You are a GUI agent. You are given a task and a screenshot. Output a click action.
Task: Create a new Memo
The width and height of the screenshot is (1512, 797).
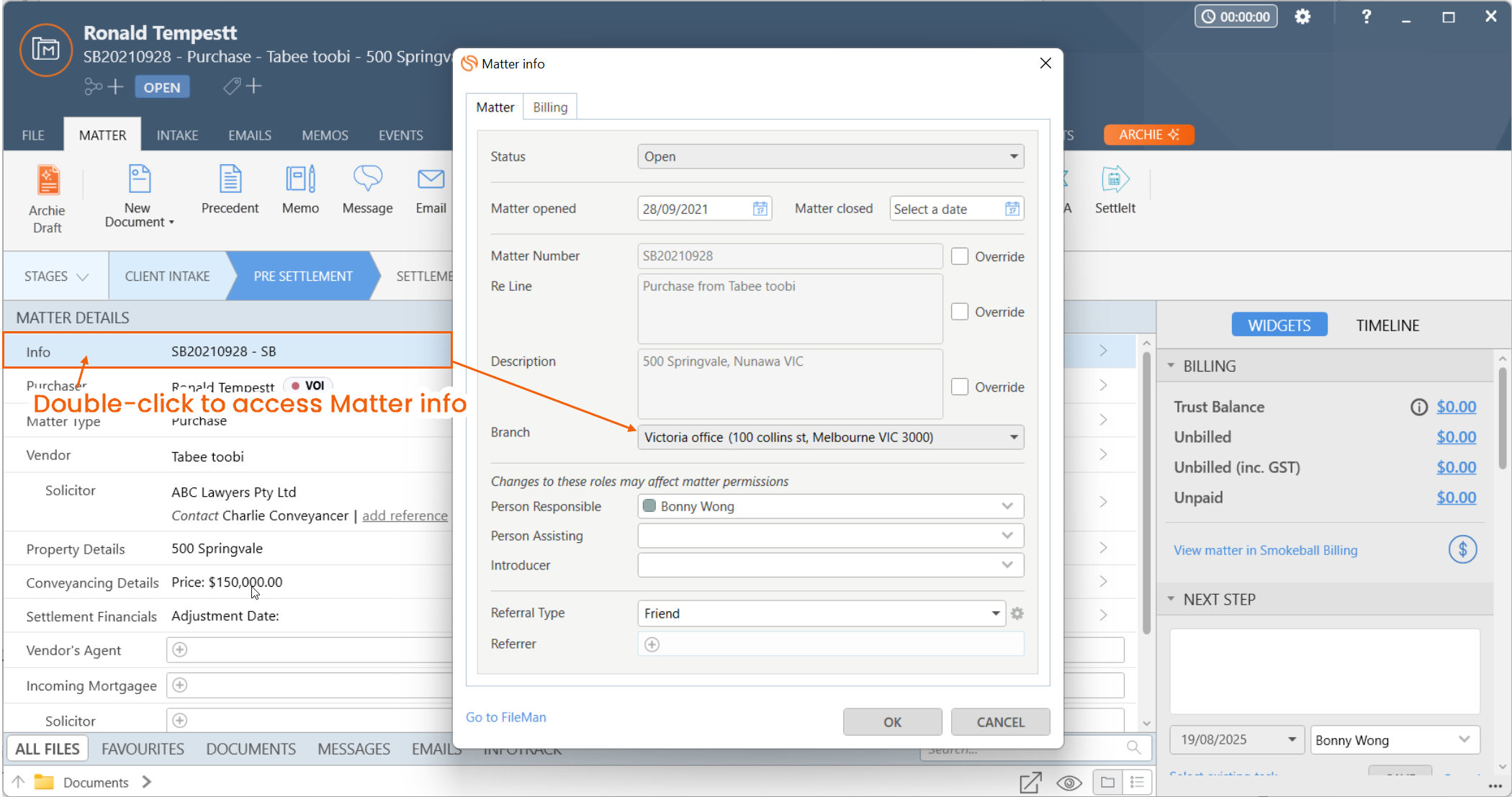pos(300,191)
